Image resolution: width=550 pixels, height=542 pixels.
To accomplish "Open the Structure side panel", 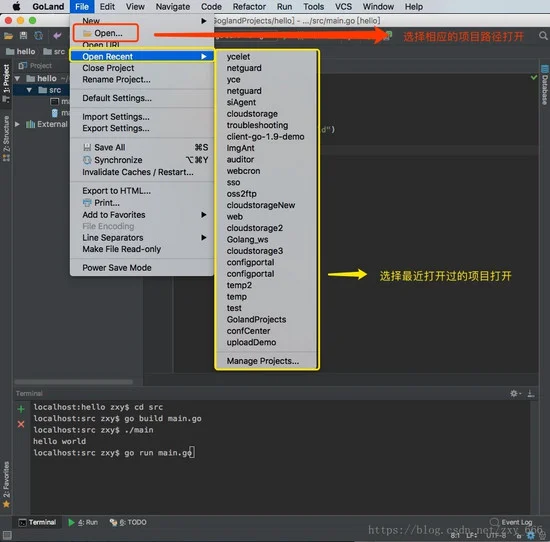I will click(6, 138).
